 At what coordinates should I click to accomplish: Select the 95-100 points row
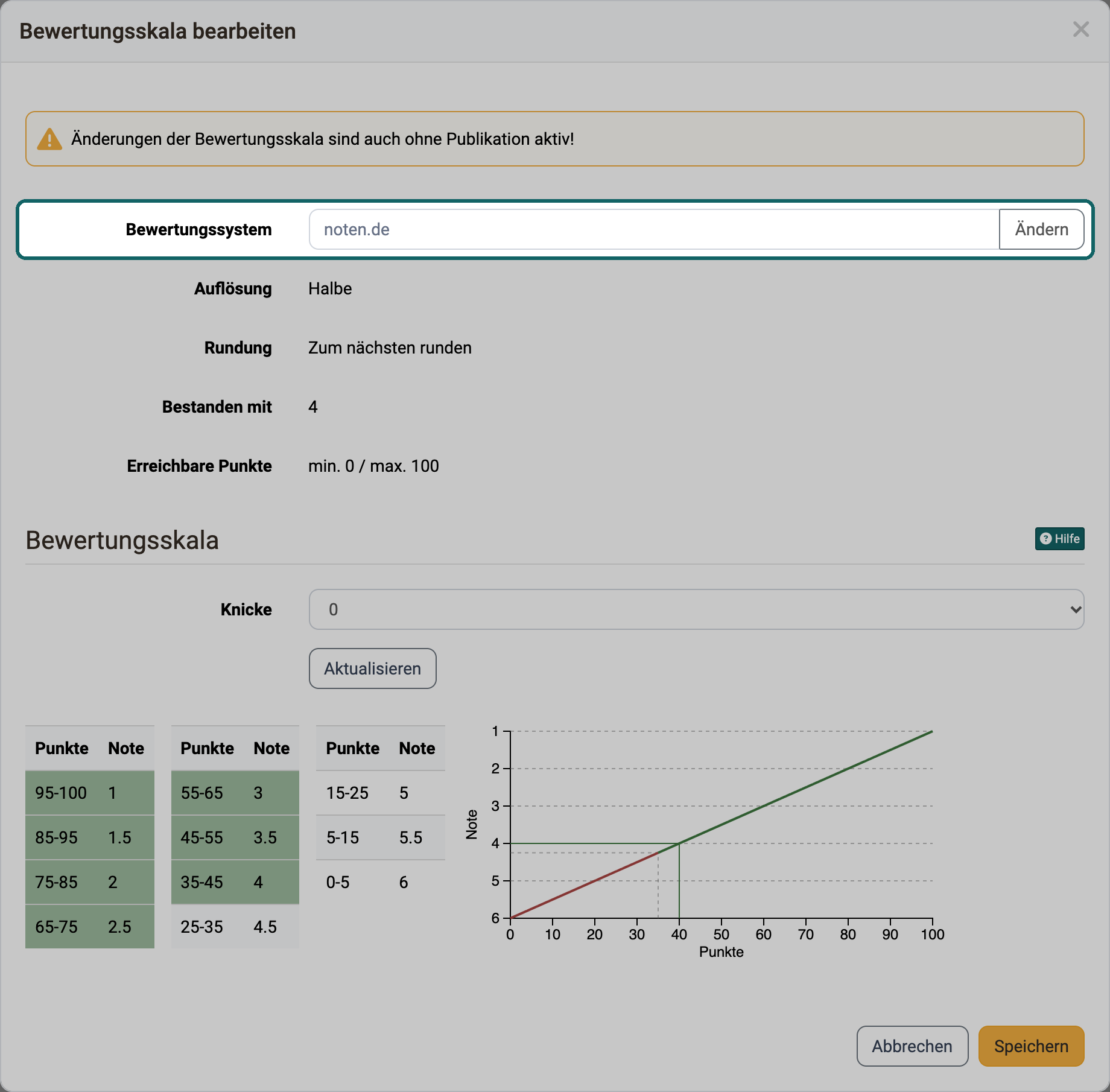(90, 793)
